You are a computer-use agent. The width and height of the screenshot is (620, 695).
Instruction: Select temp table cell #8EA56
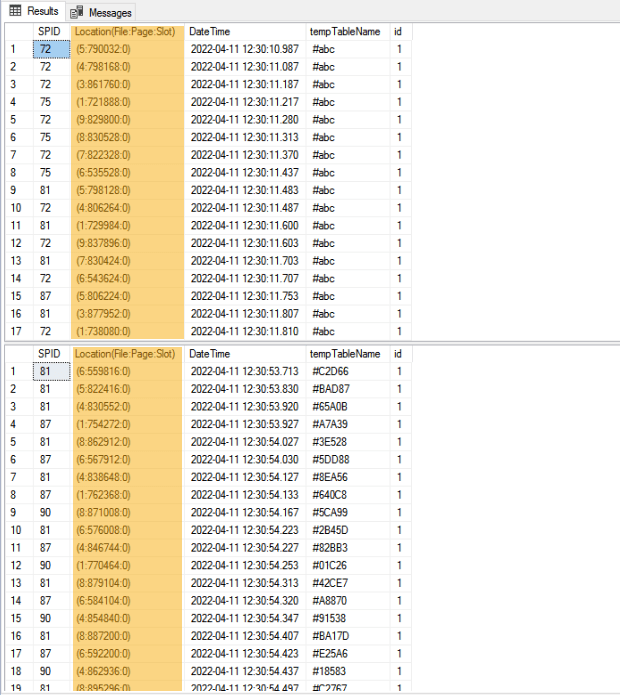pyautogui.click(x=347, y=477)
